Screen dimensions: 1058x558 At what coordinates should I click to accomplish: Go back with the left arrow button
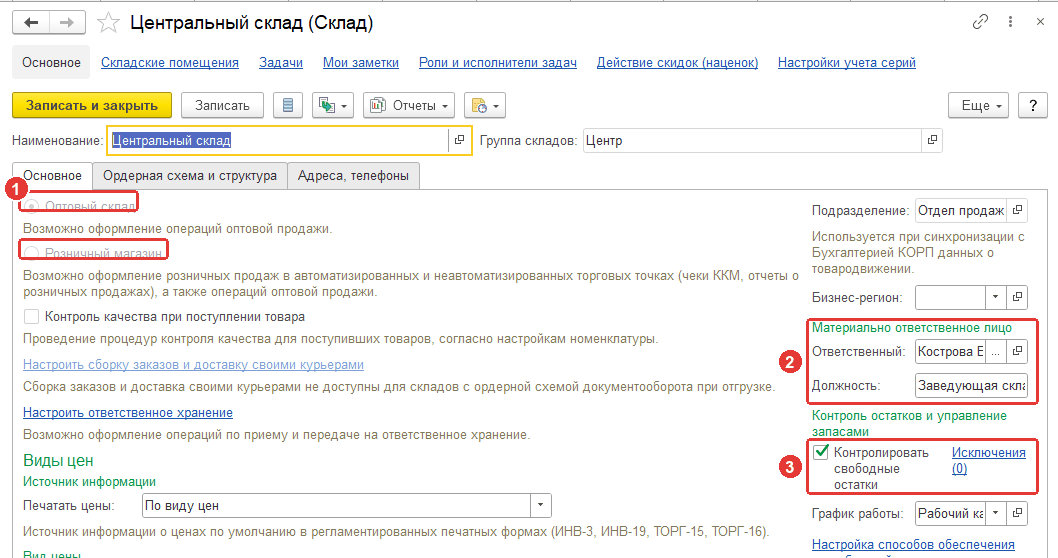[31, 22]
